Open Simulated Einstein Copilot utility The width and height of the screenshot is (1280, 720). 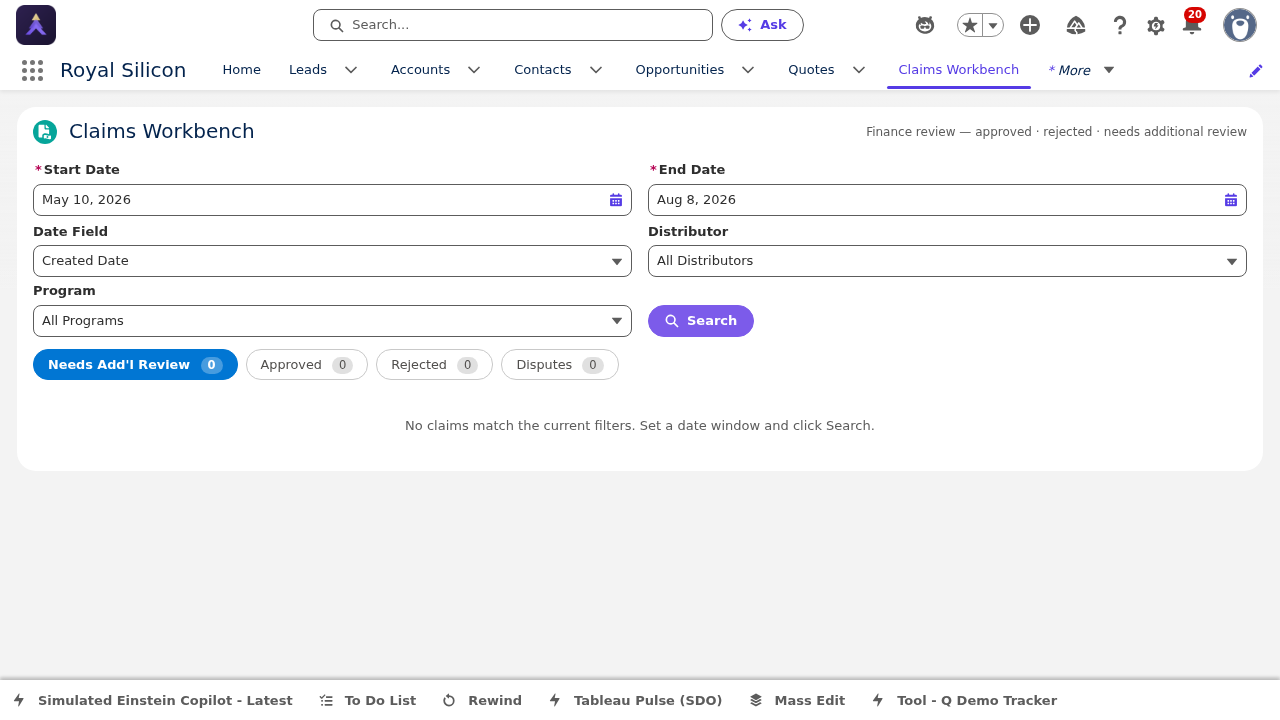[x=153, y=701]
